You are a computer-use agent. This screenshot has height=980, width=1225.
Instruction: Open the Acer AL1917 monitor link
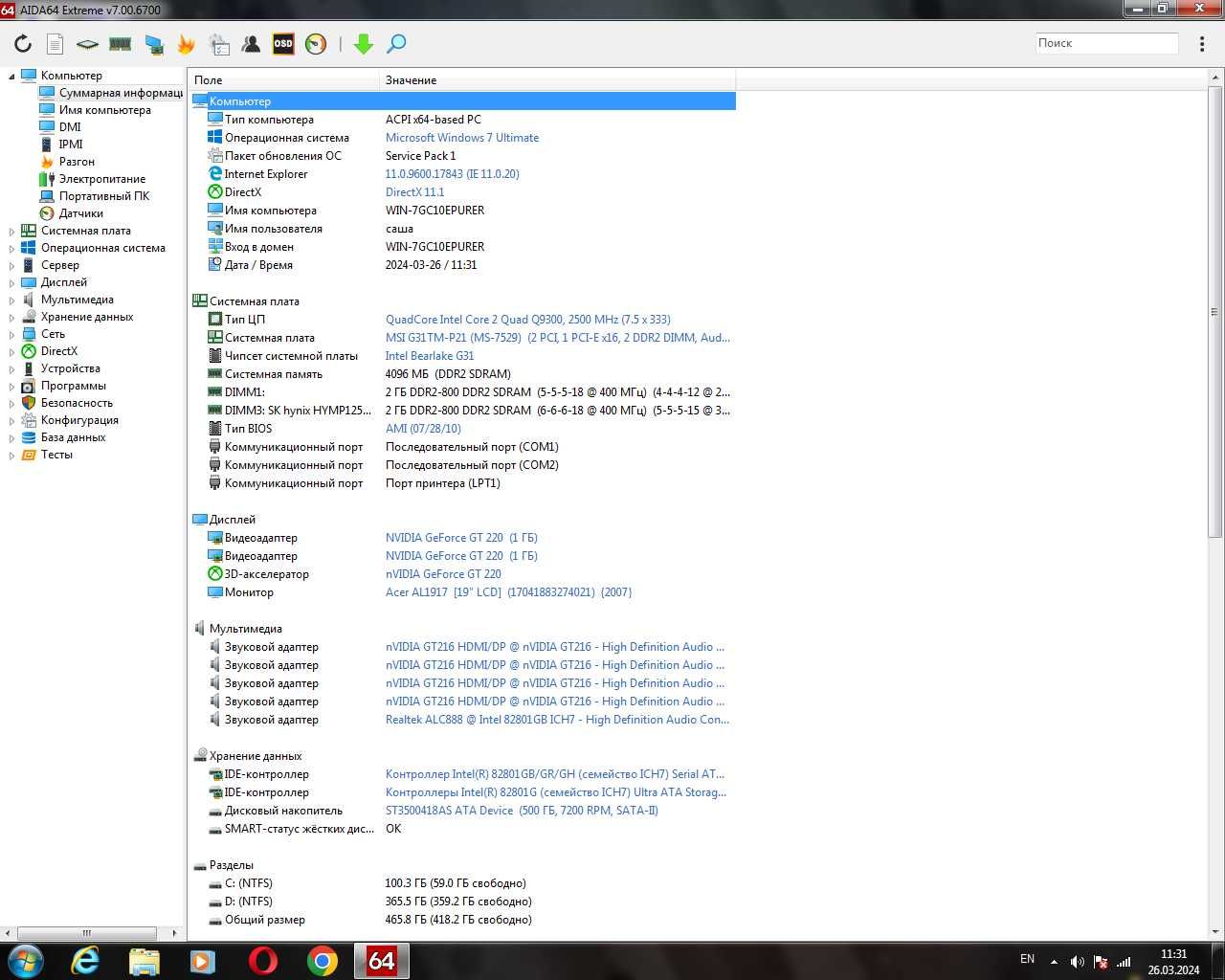click(x=508, y=592)
